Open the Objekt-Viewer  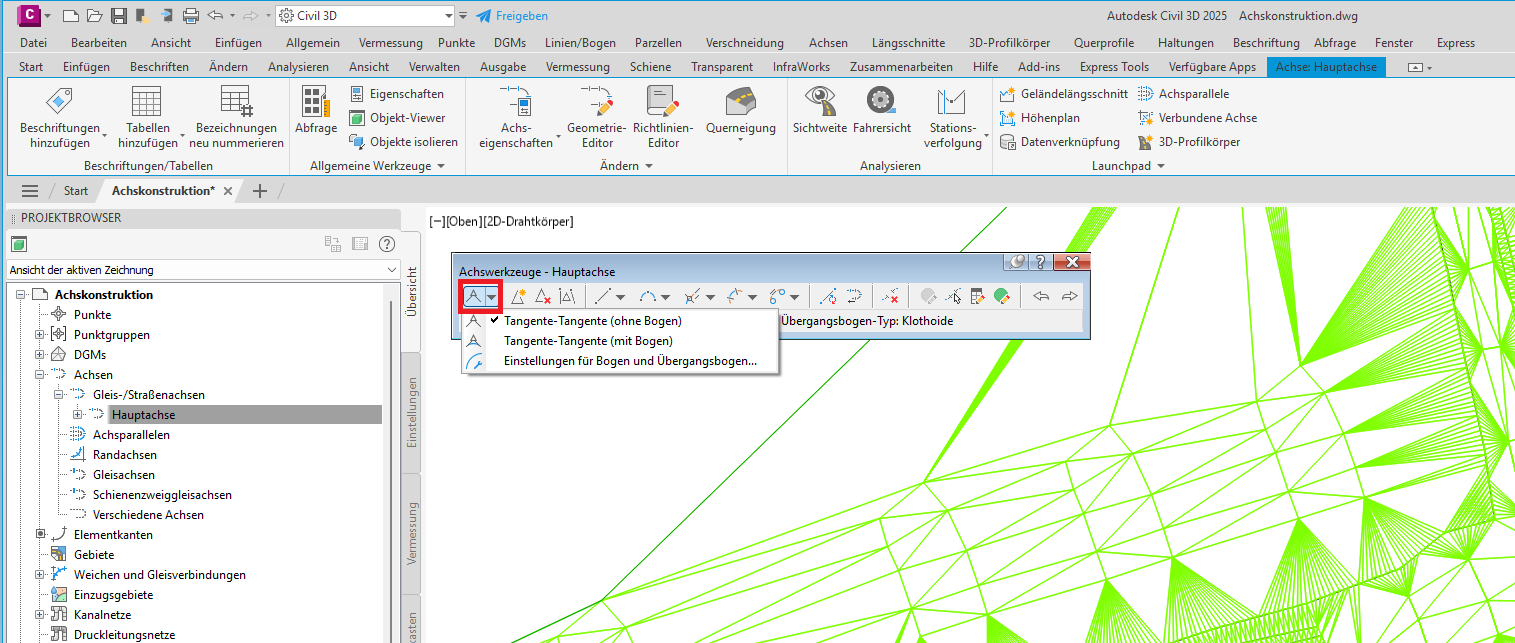(397, 118)
